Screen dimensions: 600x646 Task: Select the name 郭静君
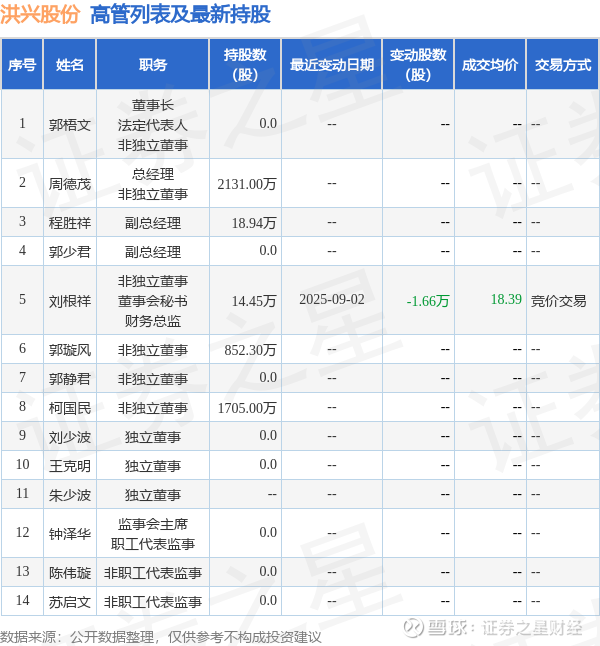[x=70, y=379]
